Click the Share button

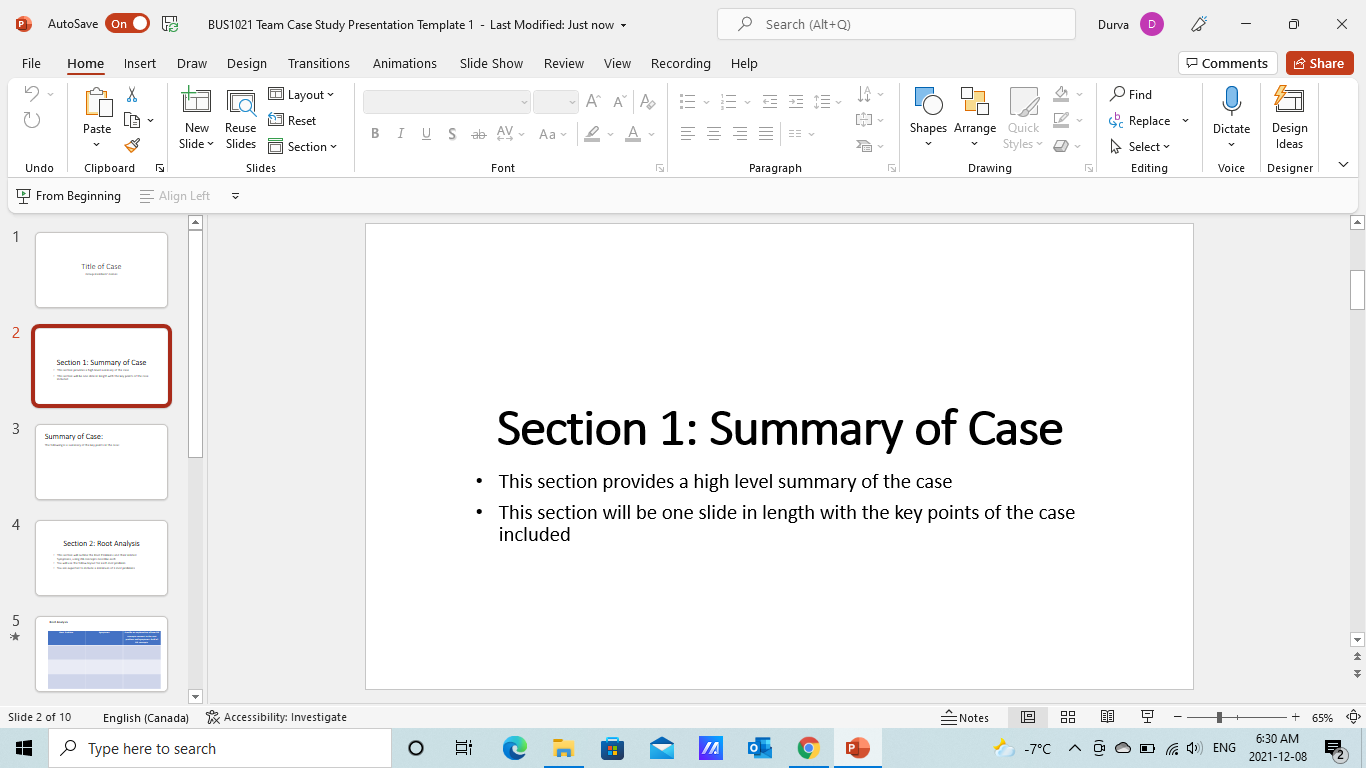coord(1319,63)
